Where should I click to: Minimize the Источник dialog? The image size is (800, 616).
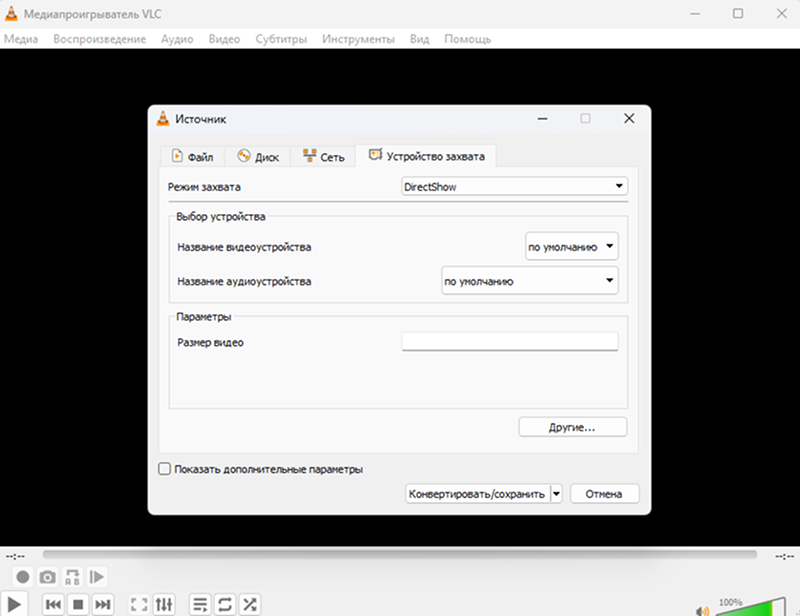[x=542, y=118]
